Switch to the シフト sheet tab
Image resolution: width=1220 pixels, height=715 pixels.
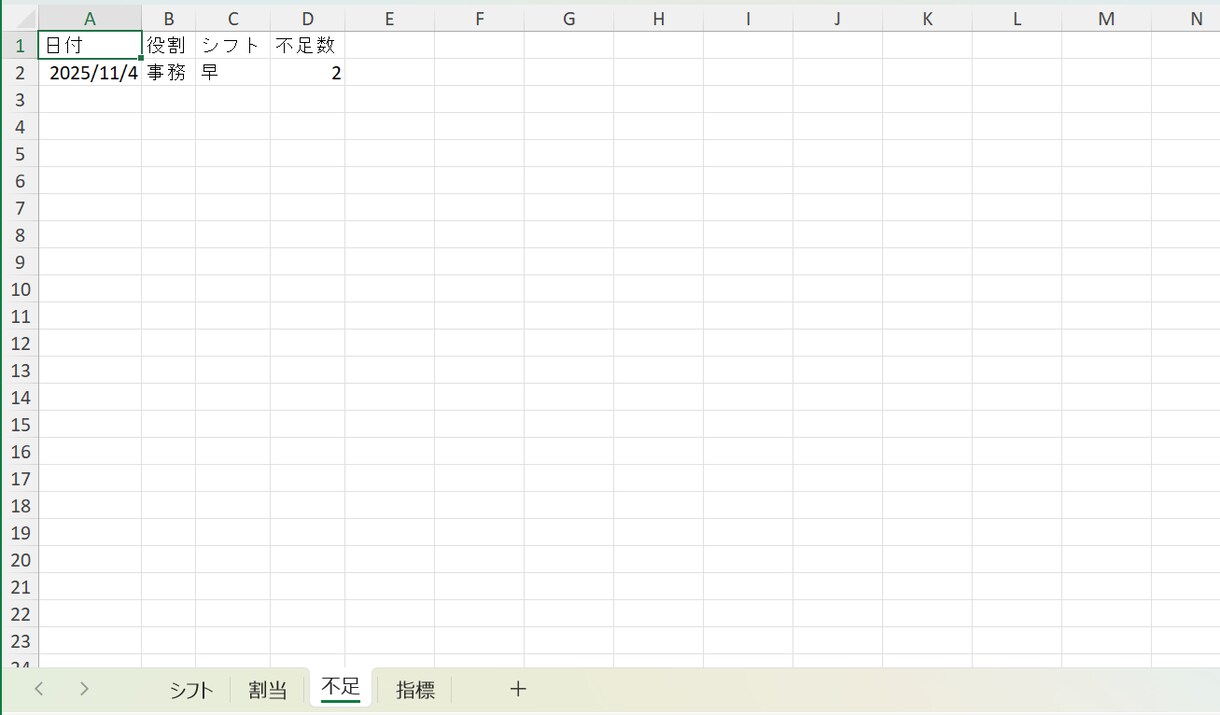(x=191, y=689)
